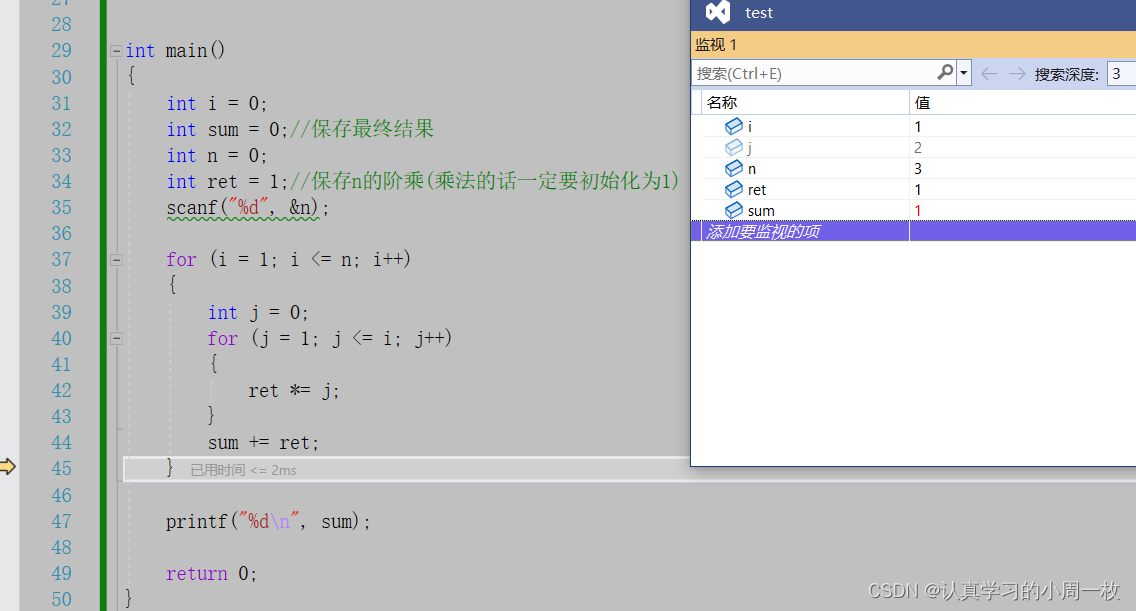
Task: Select the variable icon for i
Action: 734,126
